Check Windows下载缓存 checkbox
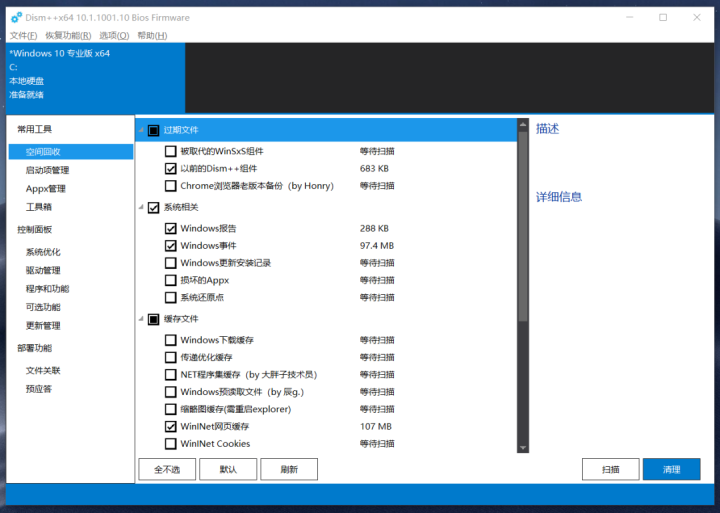The height and width of the screenshot is (513, 720). coord(170,340)
